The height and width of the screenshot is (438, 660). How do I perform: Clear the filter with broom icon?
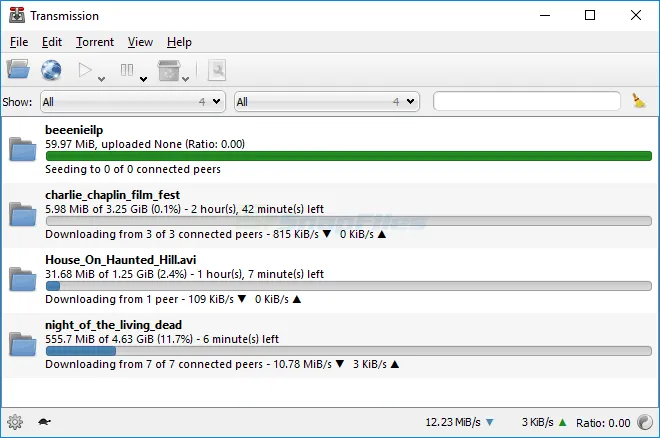[x=639, y=101]
